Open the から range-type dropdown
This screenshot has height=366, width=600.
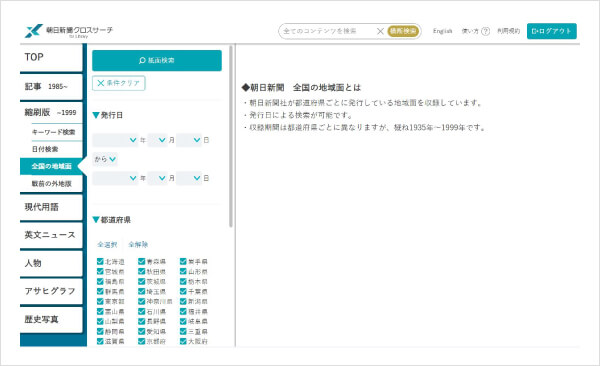pos(105,159)
